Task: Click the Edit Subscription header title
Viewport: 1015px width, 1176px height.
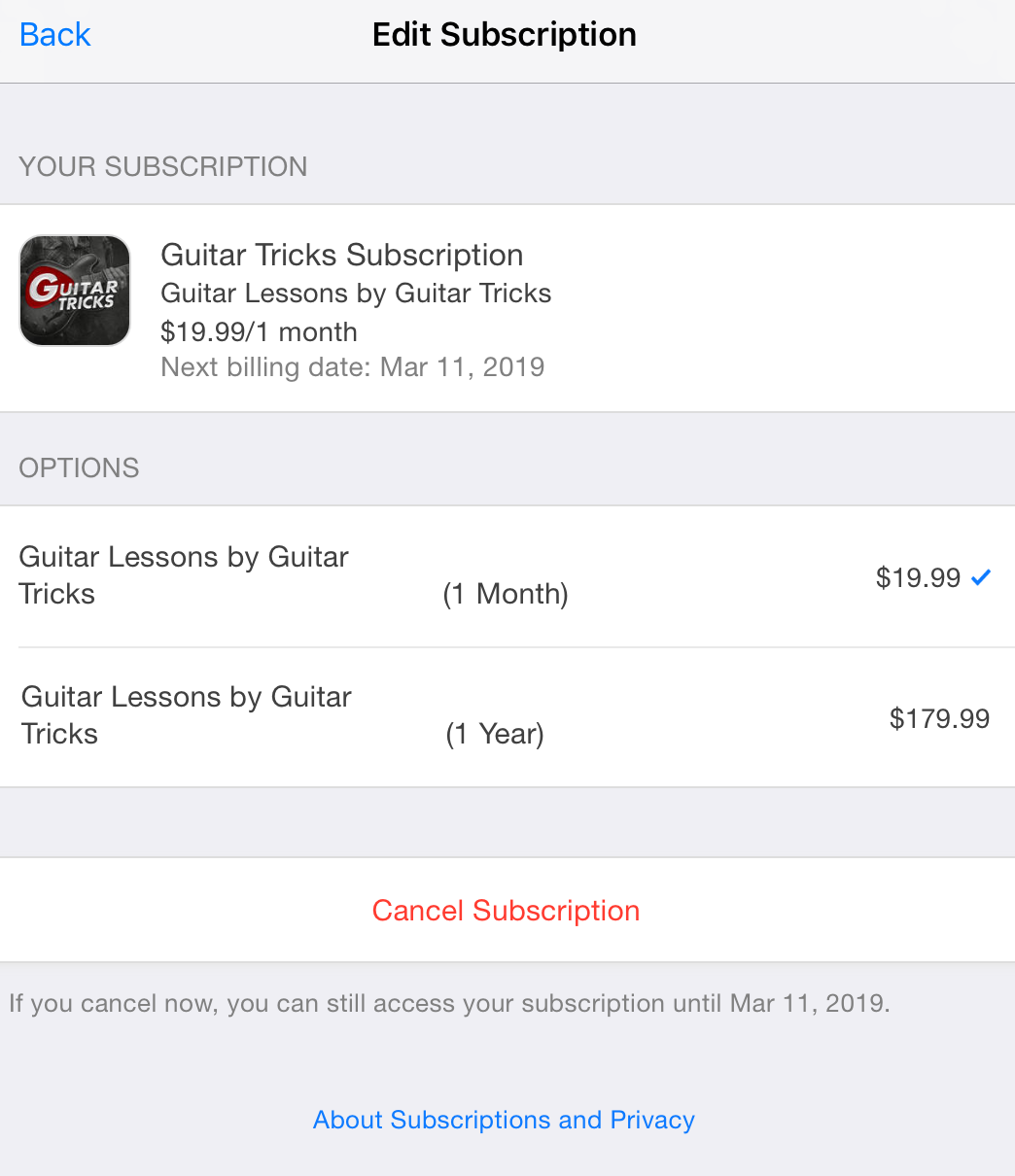Action: (x=505, y=35)
